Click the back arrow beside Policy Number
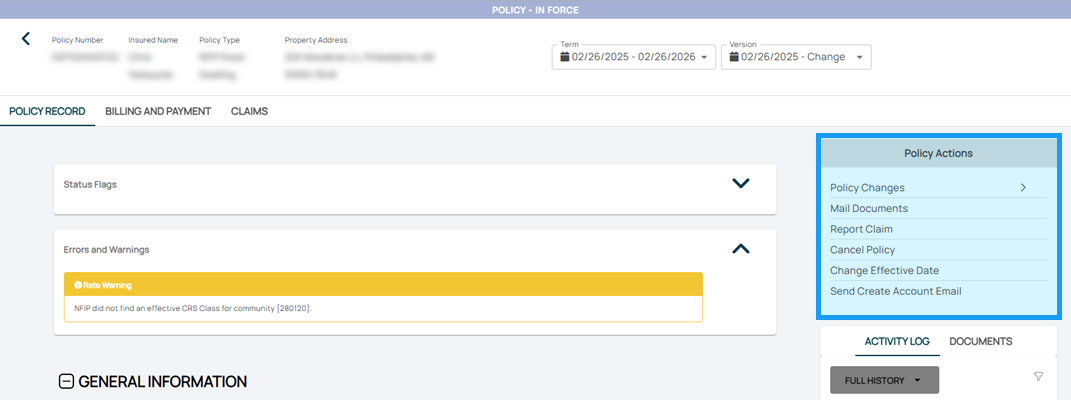The height and width of the screenshot is (400, 1071). coord(26,39)
